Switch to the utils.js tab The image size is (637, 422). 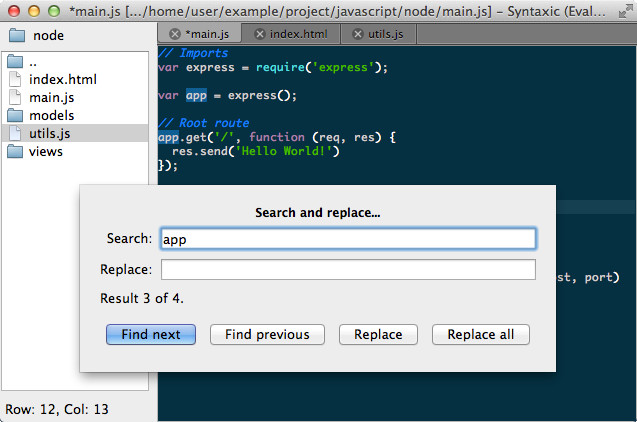point(379,34)
